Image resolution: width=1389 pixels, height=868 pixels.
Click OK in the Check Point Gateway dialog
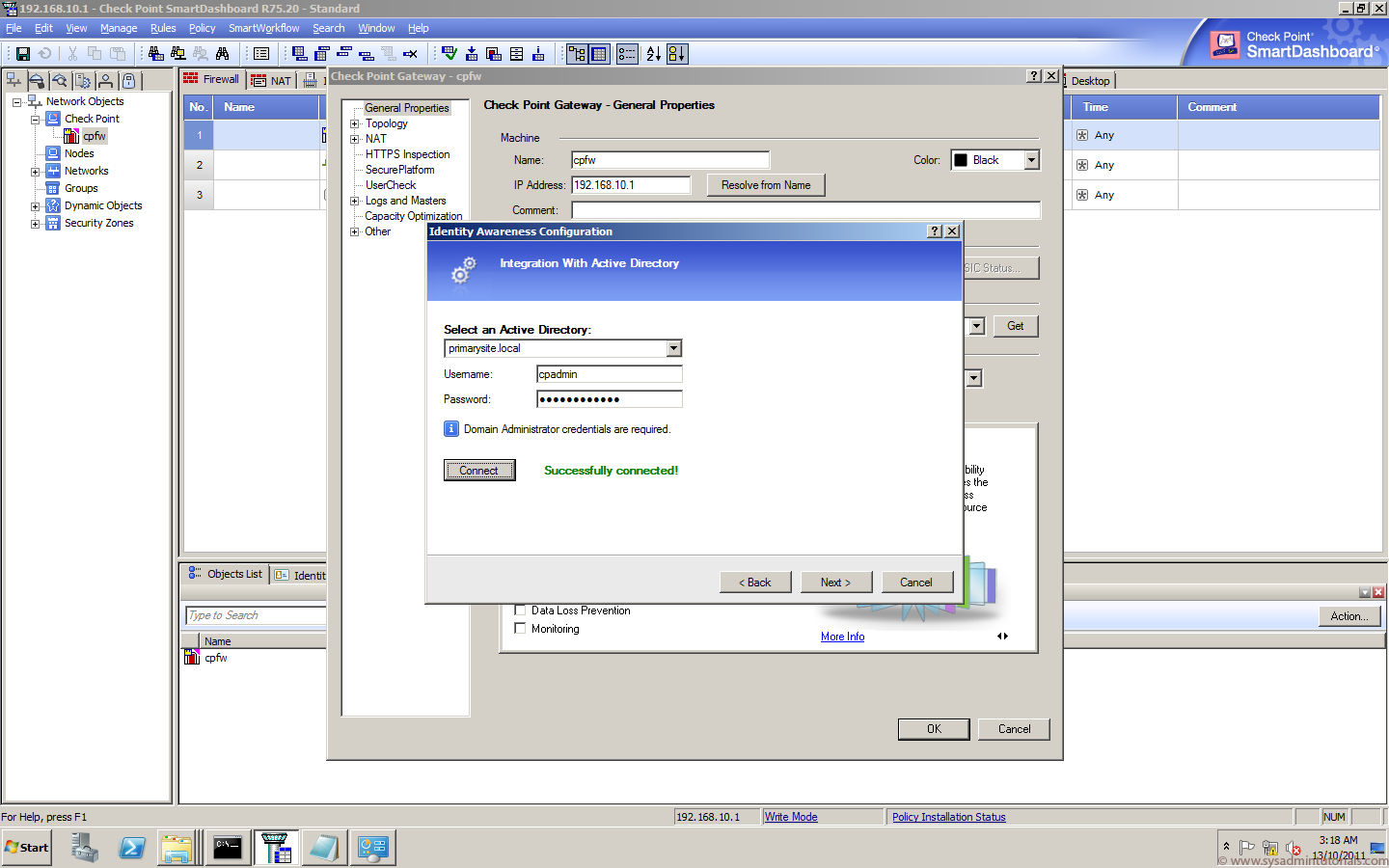coord(934,729)
